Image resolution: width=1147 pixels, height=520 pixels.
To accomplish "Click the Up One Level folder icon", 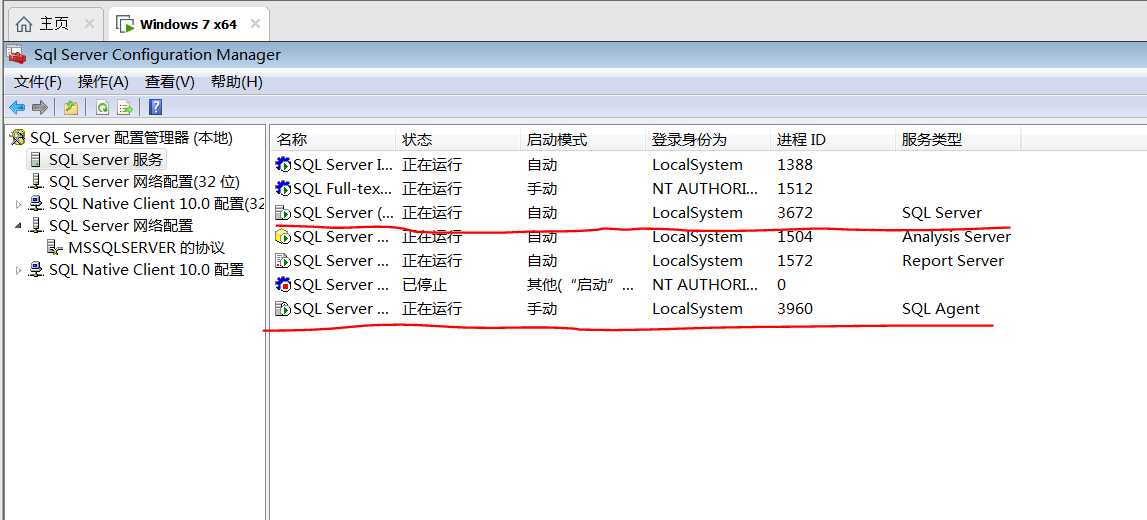I will coord(70,108).
